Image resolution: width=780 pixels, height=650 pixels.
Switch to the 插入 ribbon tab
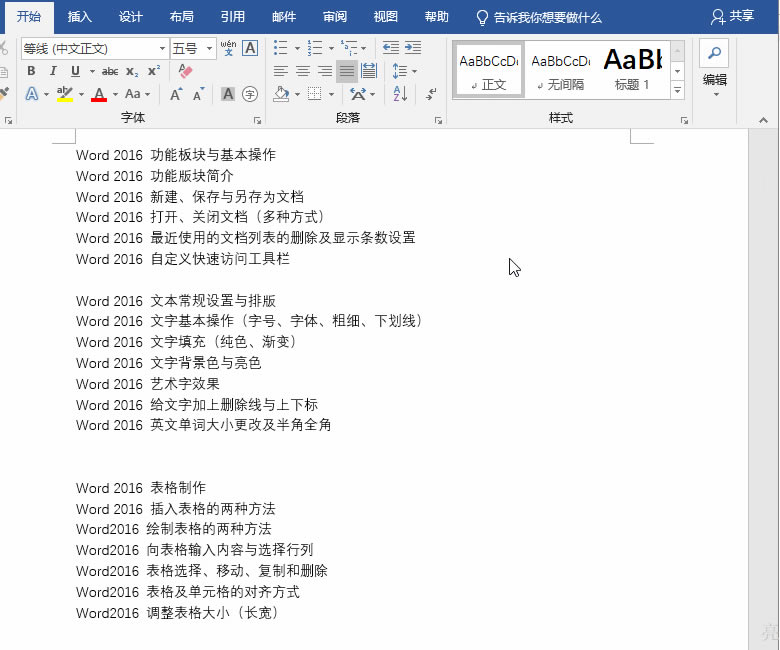(x=80, y=17)
